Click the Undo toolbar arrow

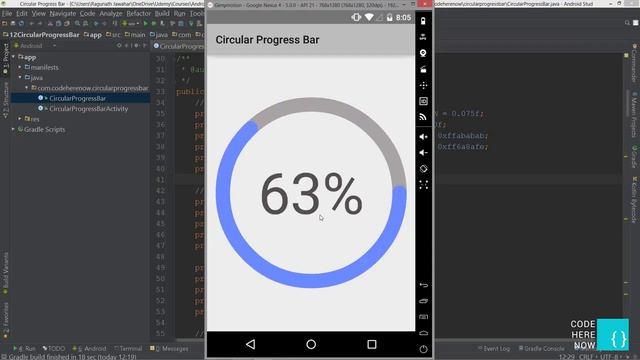click(x=31, y=24)
